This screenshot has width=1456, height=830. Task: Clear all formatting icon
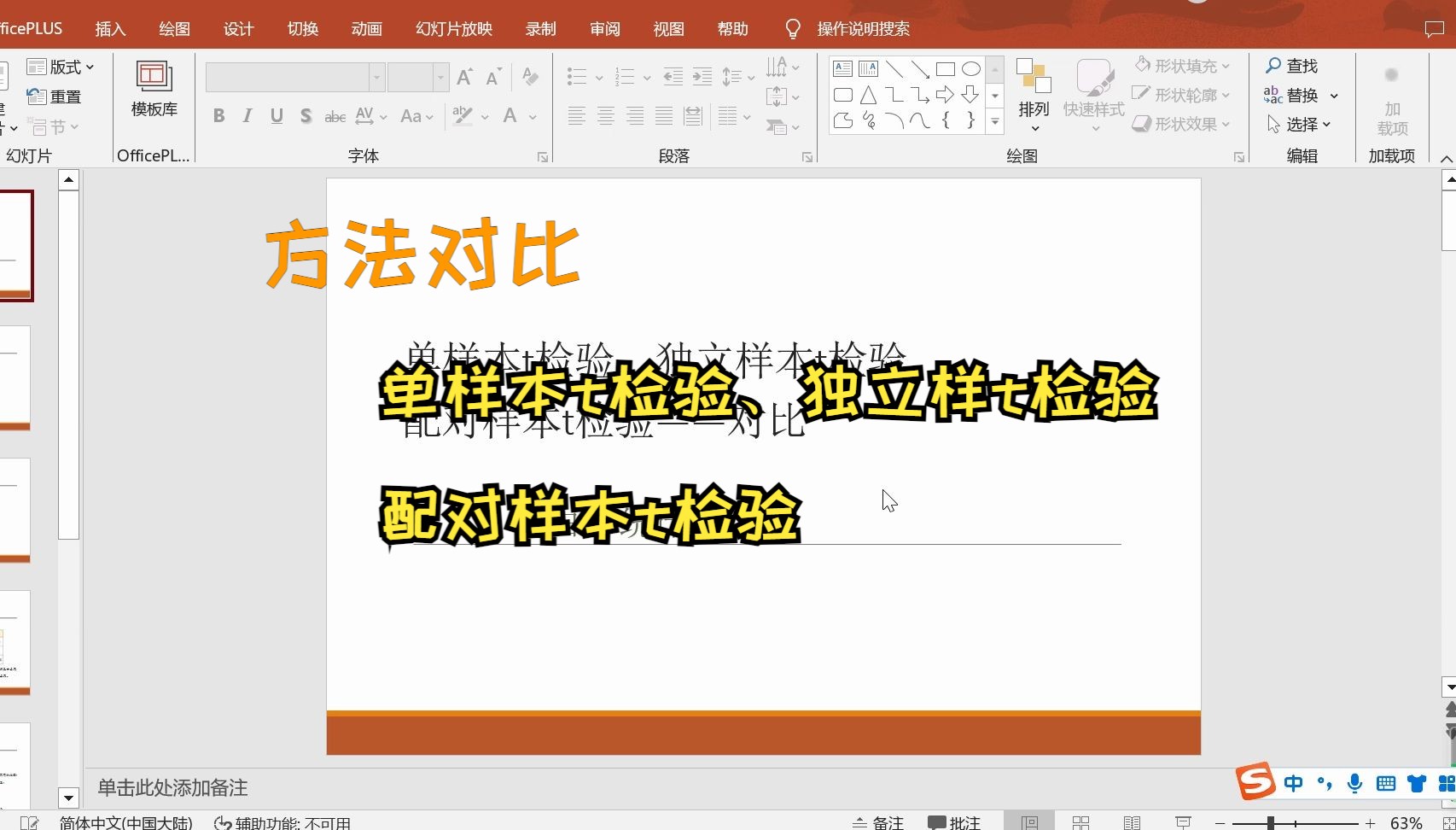530,77
